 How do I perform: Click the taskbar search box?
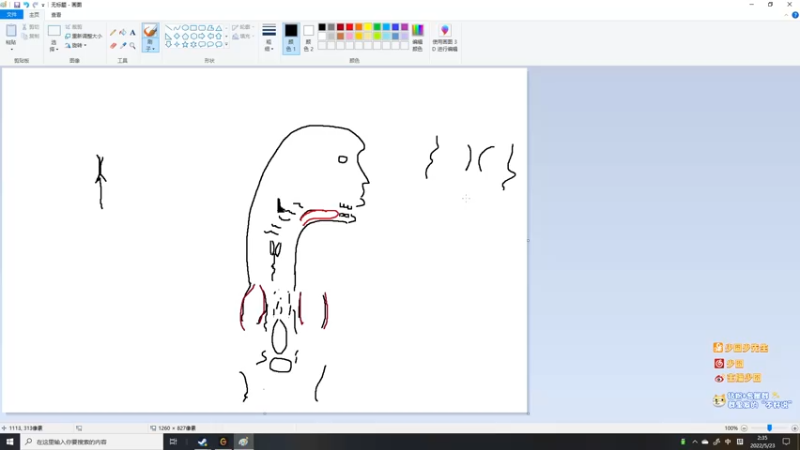tap(92, 442)
